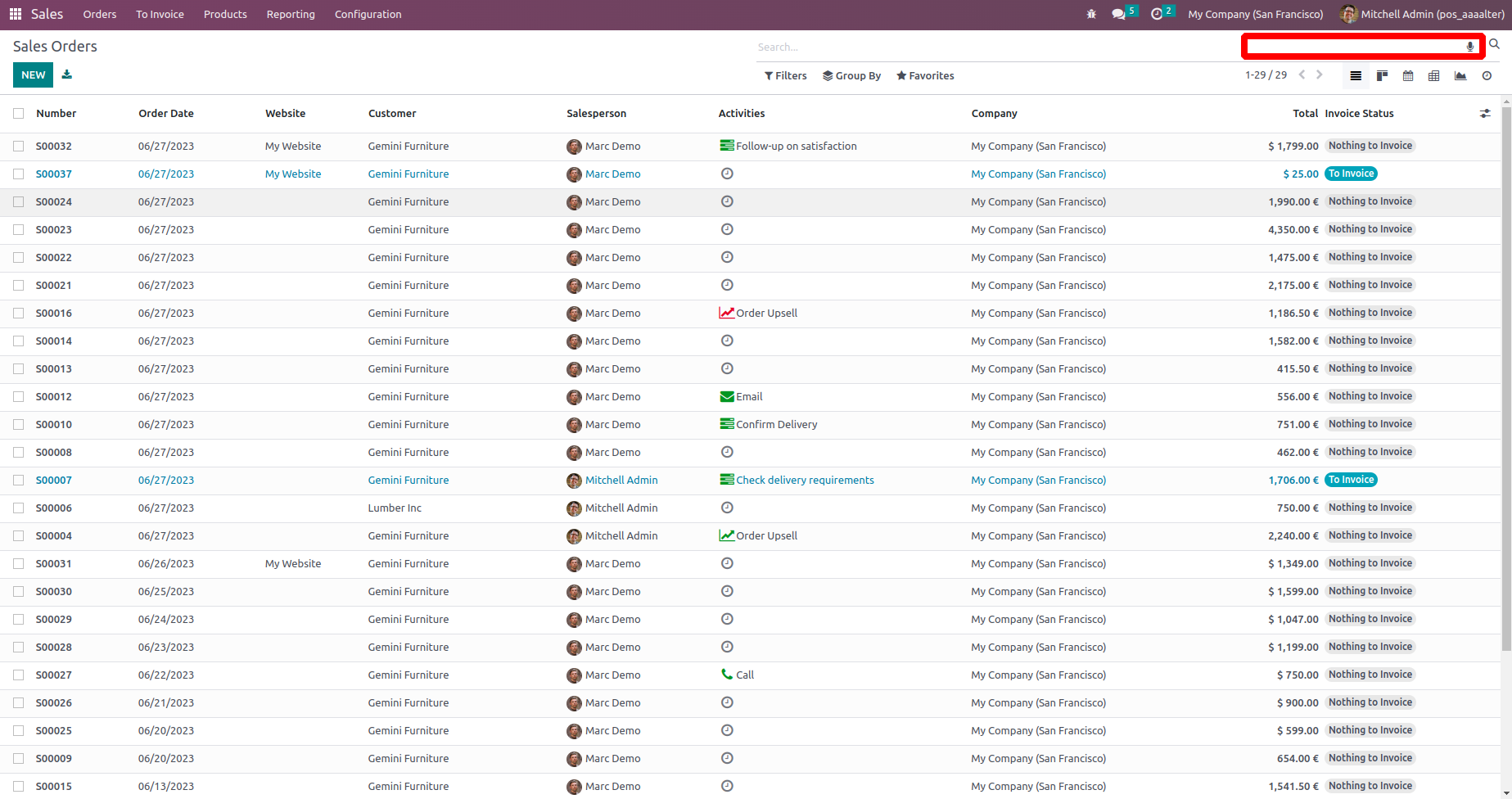Click the Order Upsell icon for S00016
The image size is (1512, 799).
pyautogui.click(x=726, y=313)
